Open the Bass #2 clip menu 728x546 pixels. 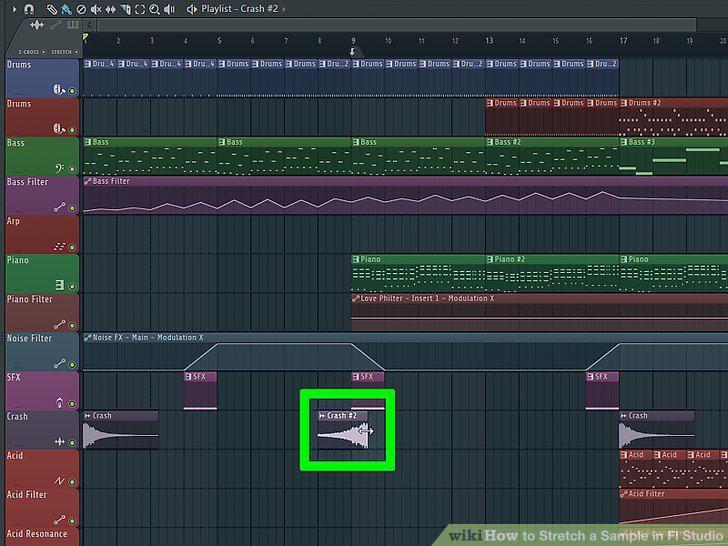489,142
